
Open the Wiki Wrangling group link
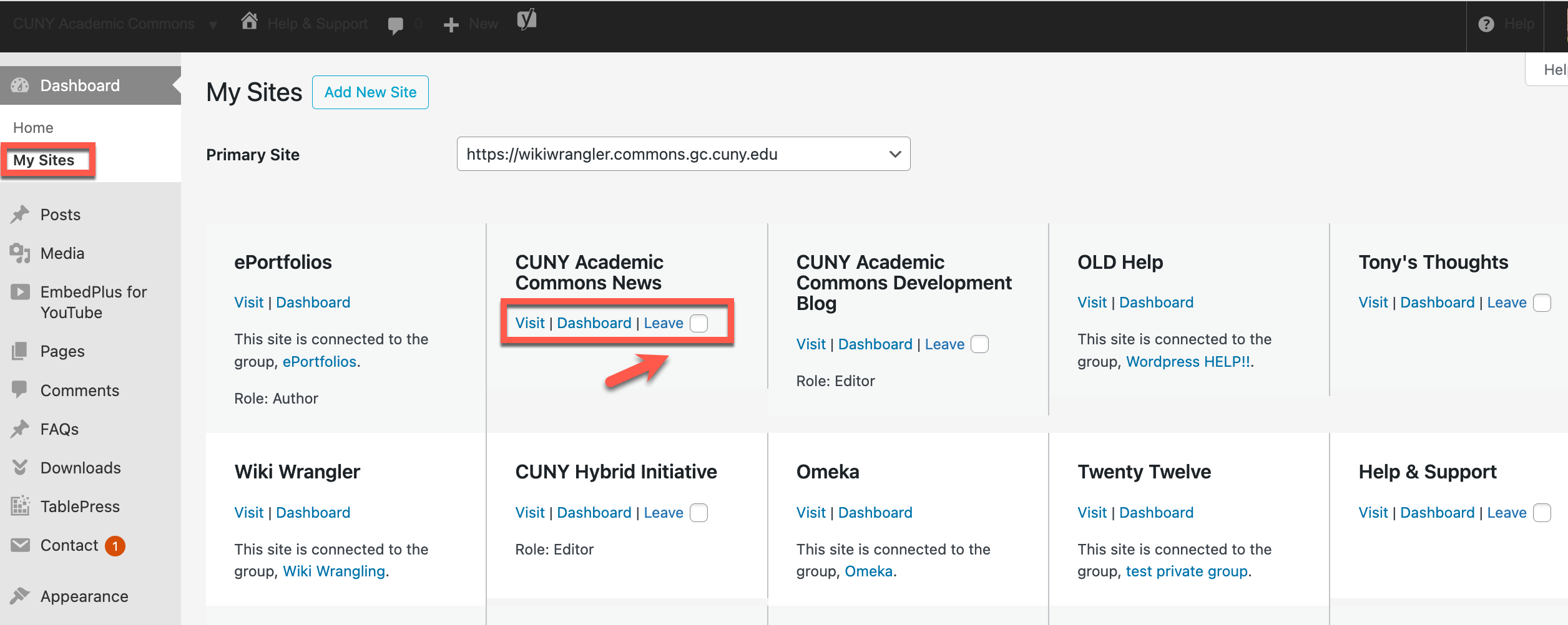tap(334, 571)
